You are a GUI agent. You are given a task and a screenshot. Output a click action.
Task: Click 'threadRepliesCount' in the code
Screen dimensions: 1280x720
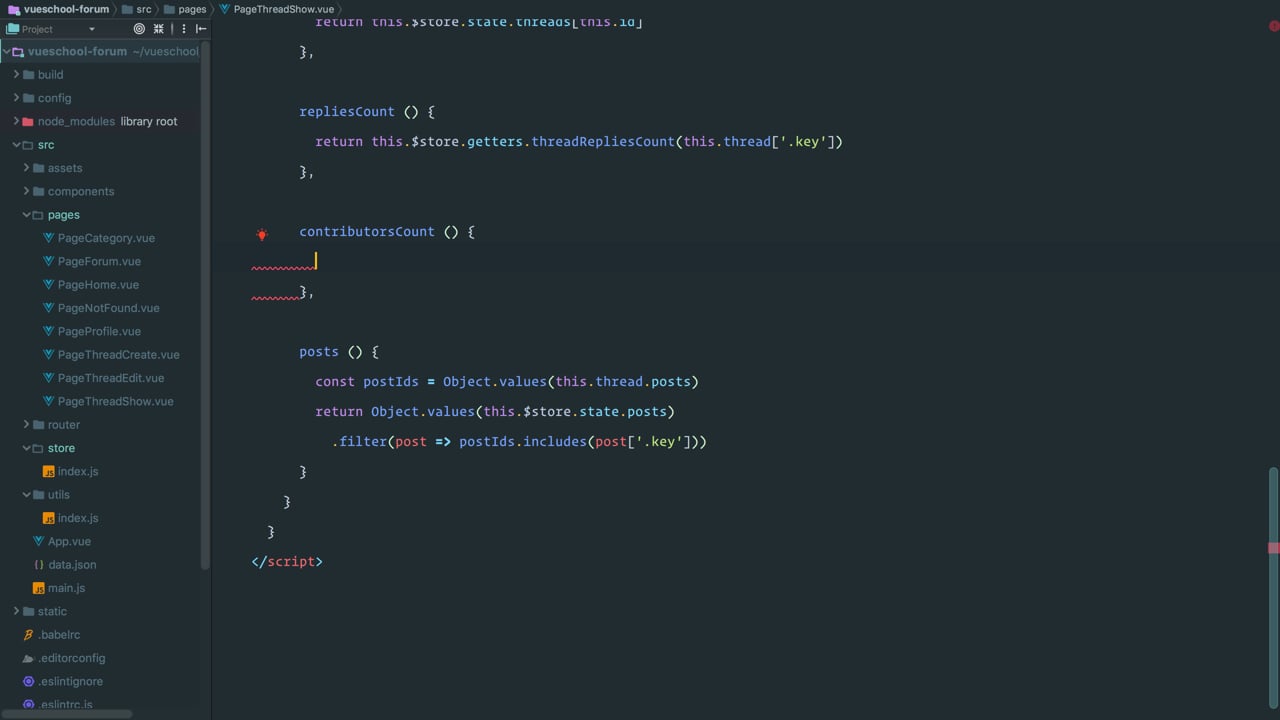coord(603,141)
